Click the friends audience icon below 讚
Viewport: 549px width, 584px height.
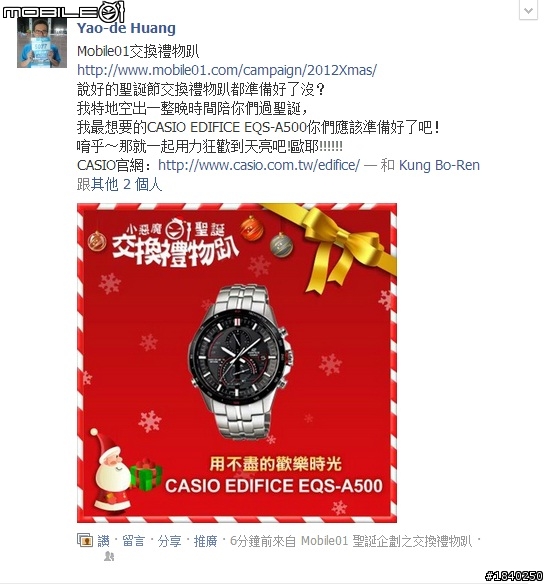click(x=109, y=556)
